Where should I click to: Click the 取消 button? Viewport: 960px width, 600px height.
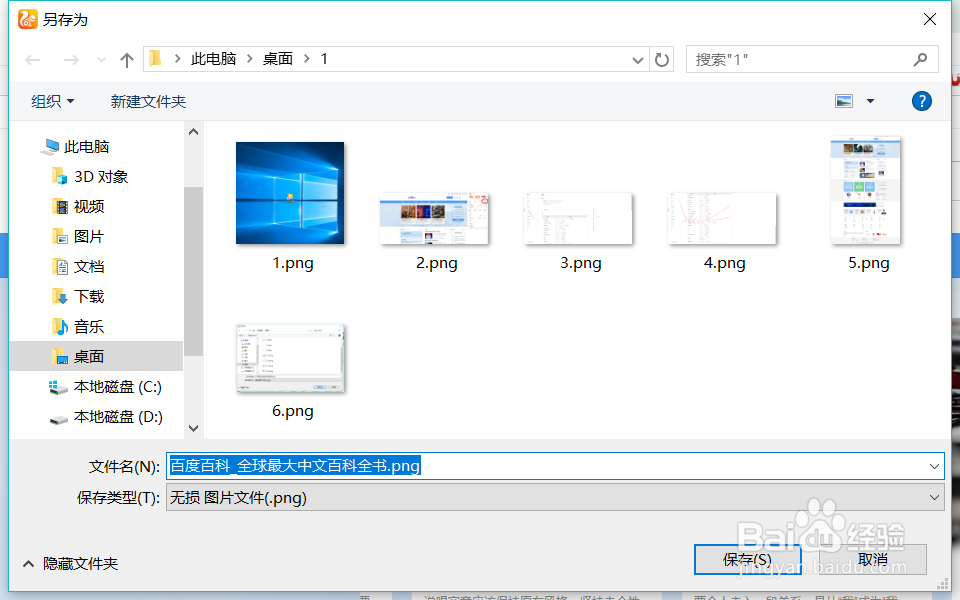coord(872,560)
